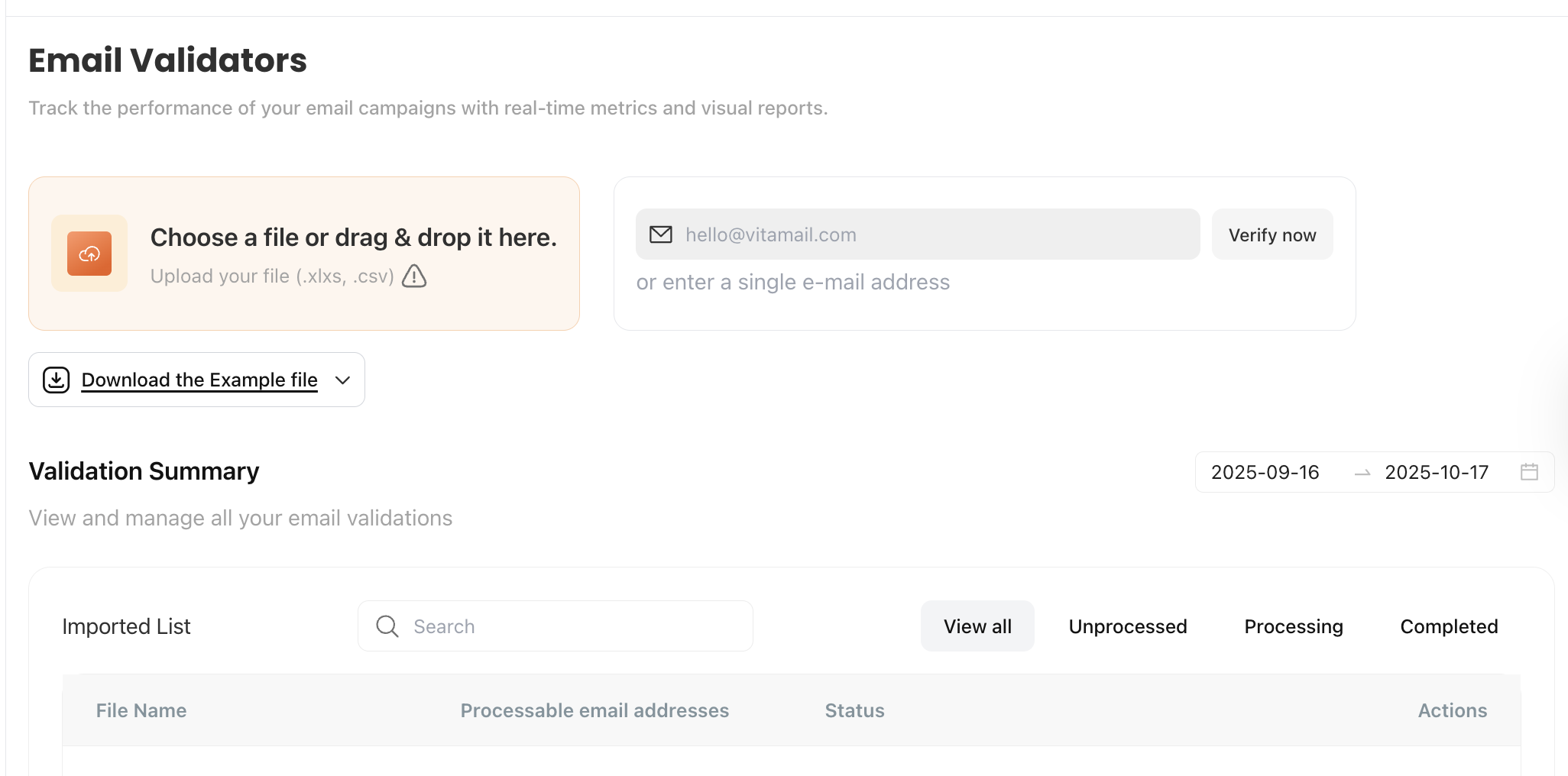This screenshot has height=776, width=1568.
Task: Switch to the Completed filter tab
Action: [x=1449, y=626]
